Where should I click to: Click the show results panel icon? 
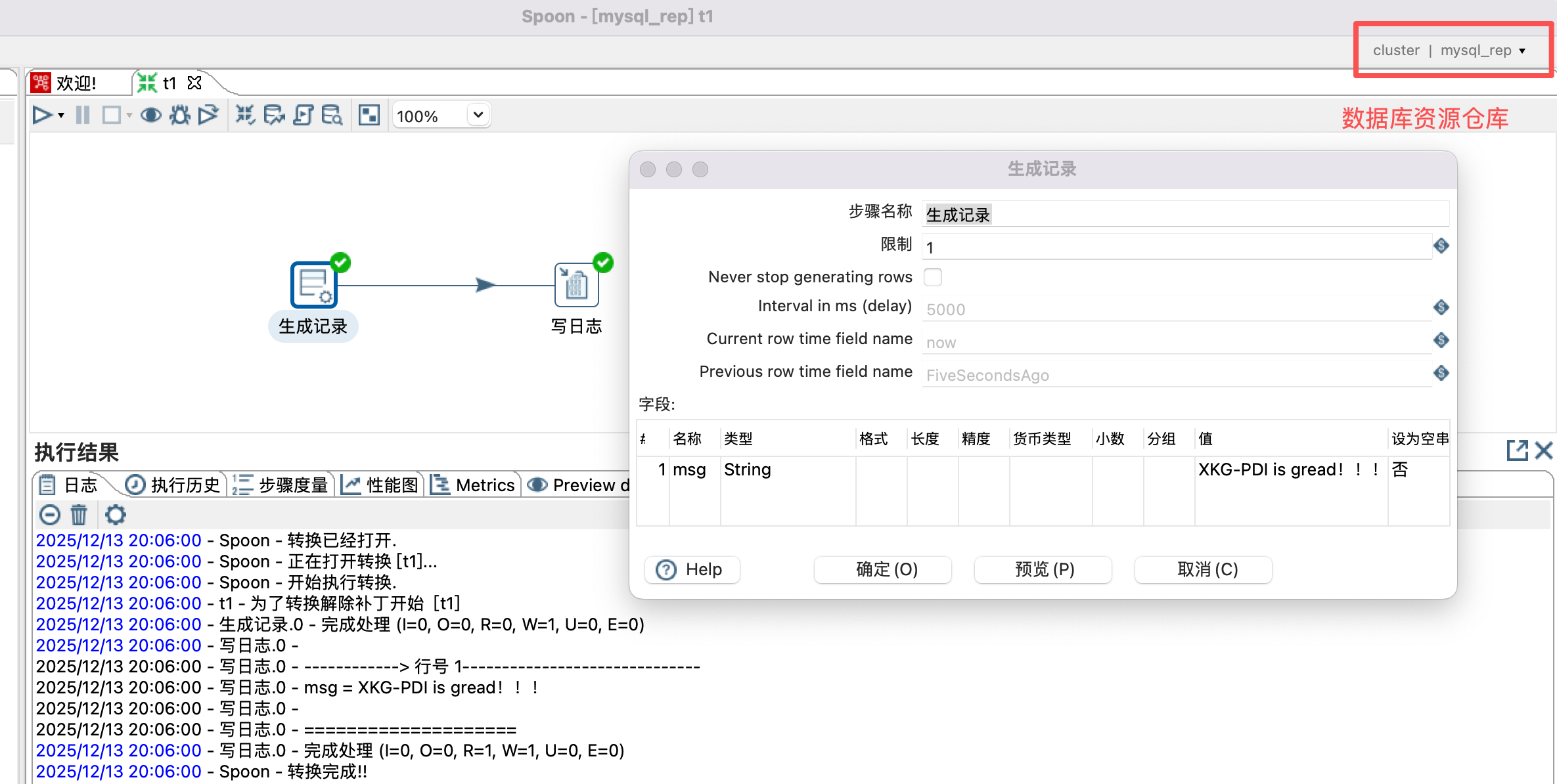369,116
